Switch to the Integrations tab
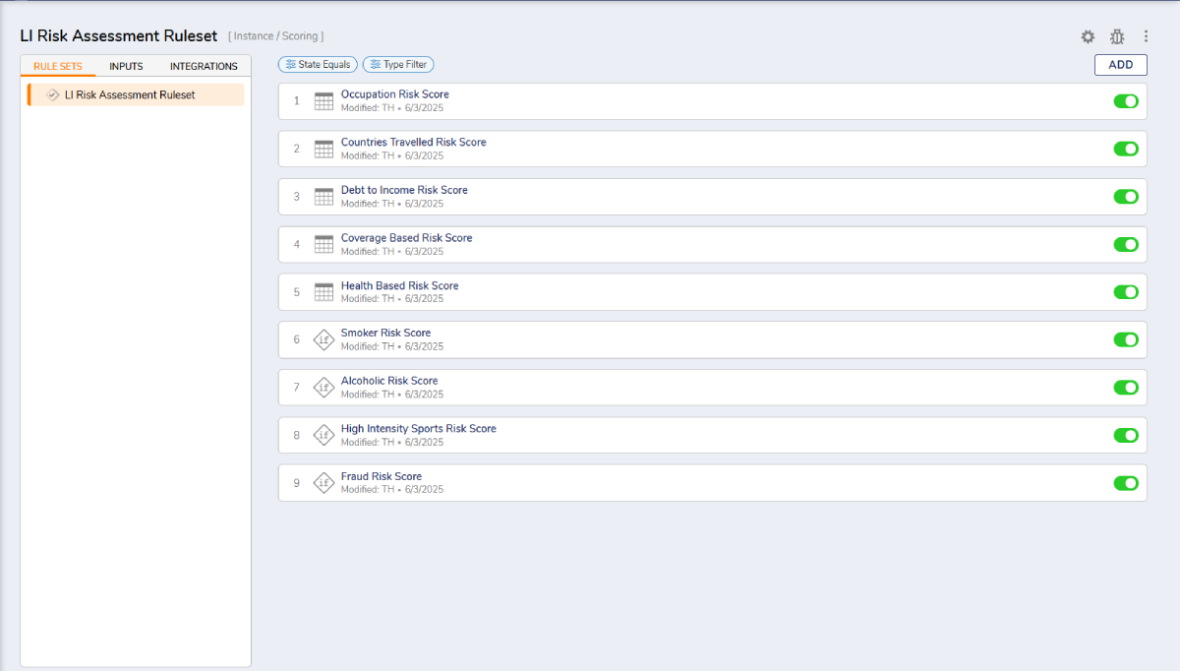Image resolution: width=1180 pixels, height=671 pixels. [203, 67]
